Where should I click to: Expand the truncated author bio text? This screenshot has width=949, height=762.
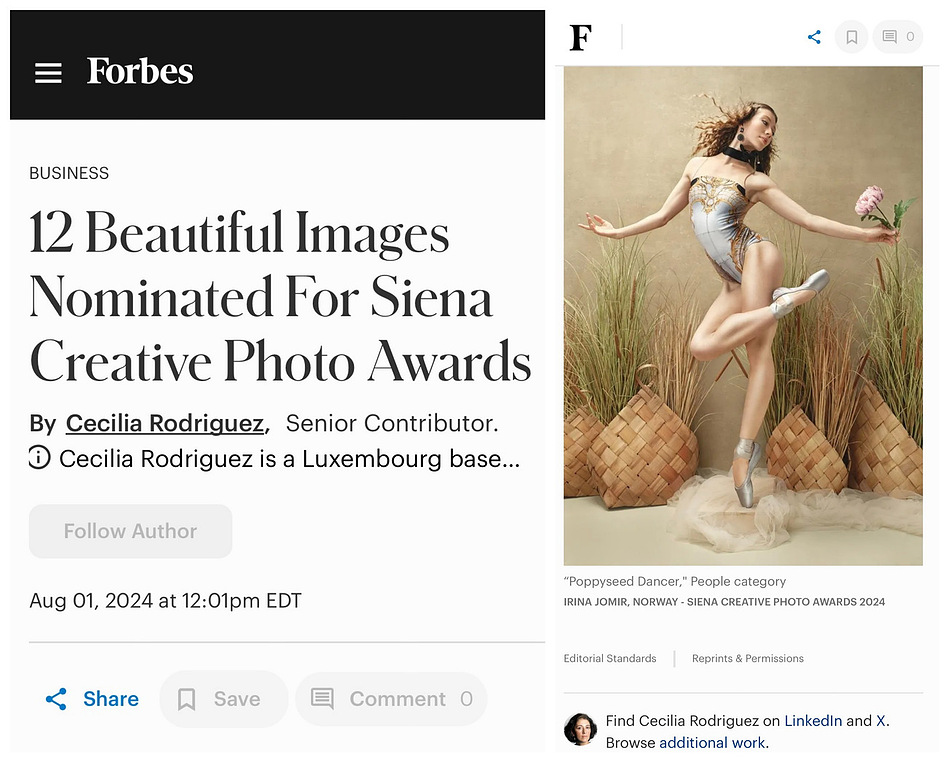289,459
